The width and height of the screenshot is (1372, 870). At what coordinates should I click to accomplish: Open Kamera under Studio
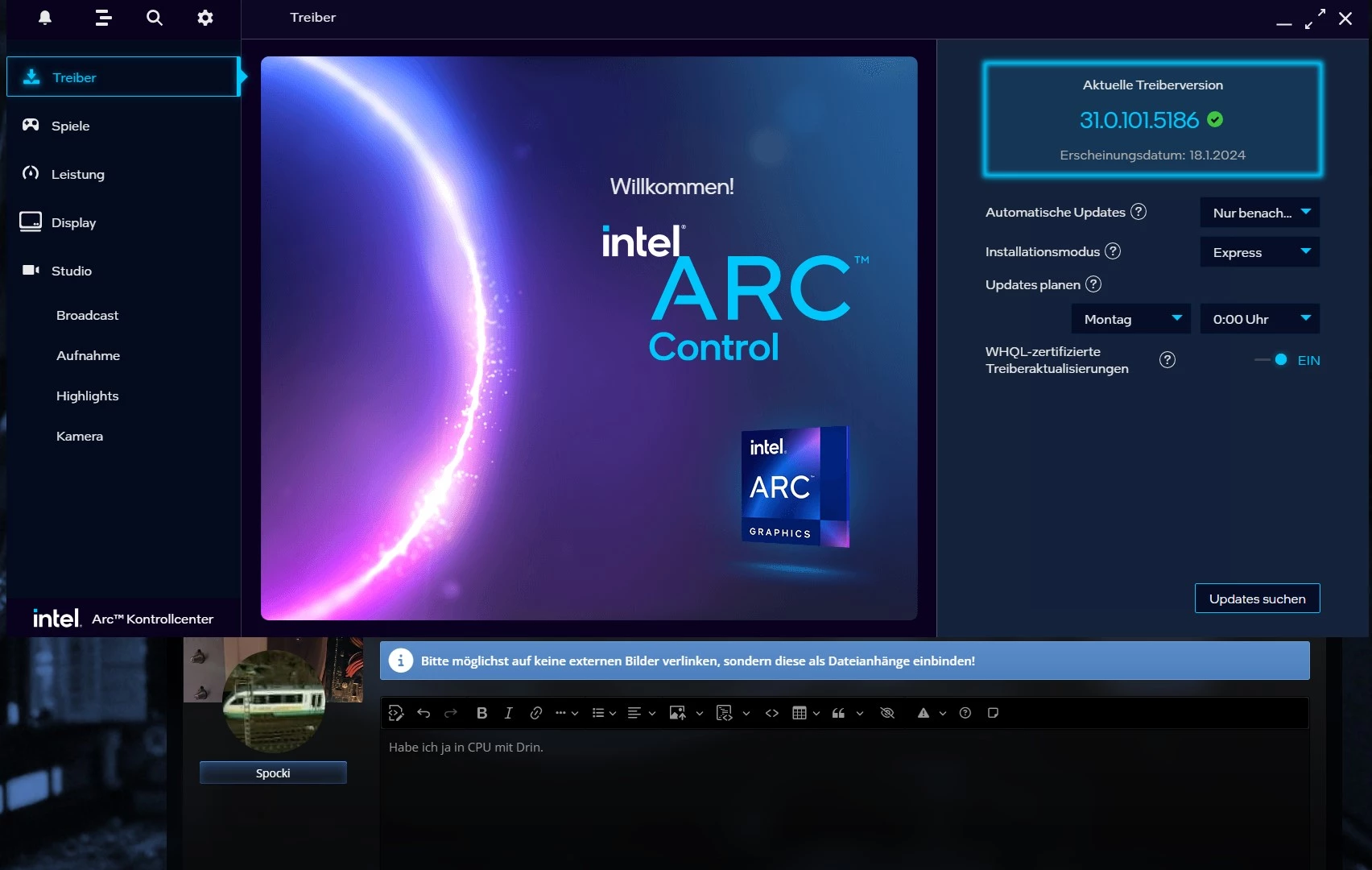pos(80,436)
